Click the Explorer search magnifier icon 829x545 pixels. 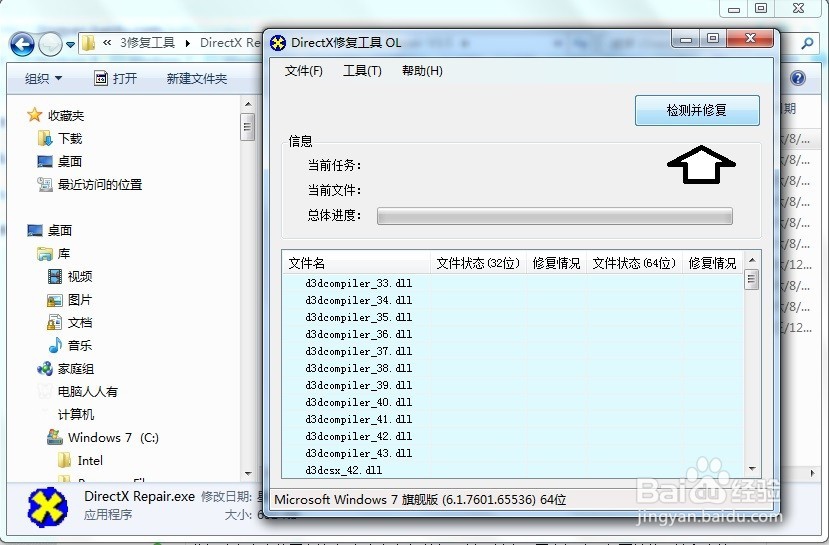click(807, 43)
